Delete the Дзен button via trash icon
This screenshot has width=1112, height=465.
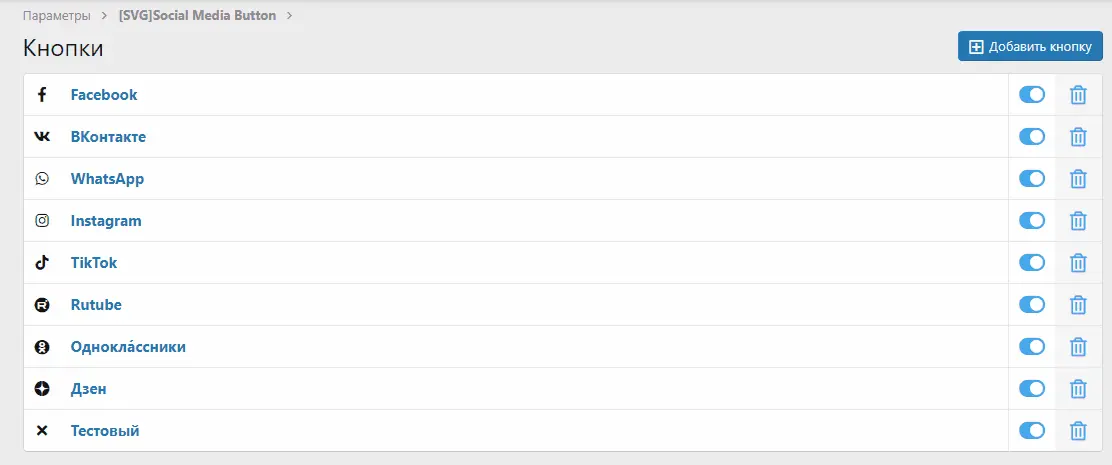1078,389
